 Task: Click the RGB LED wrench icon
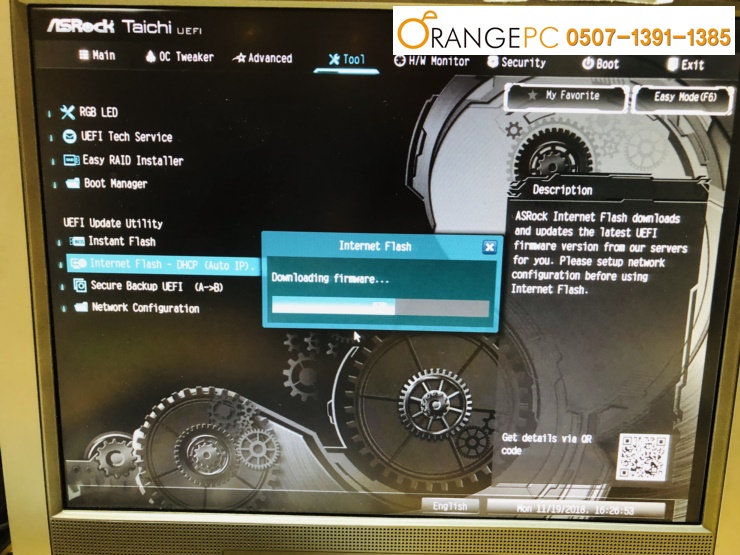pos(67,112)
